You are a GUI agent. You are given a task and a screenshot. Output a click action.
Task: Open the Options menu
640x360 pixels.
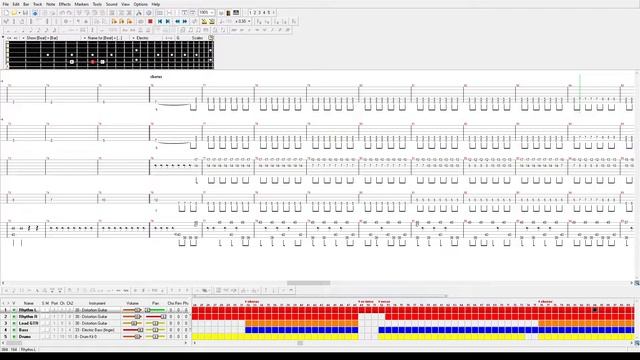pyautogui.click(x=140, y=4)
